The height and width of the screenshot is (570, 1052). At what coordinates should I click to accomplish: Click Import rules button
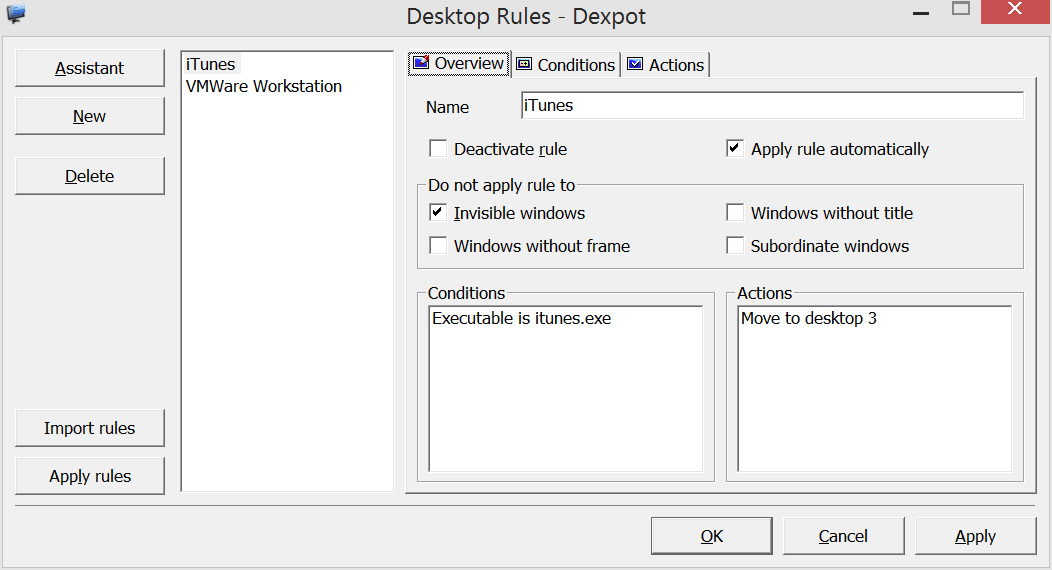pyautogui.click(x=90, y=428)
